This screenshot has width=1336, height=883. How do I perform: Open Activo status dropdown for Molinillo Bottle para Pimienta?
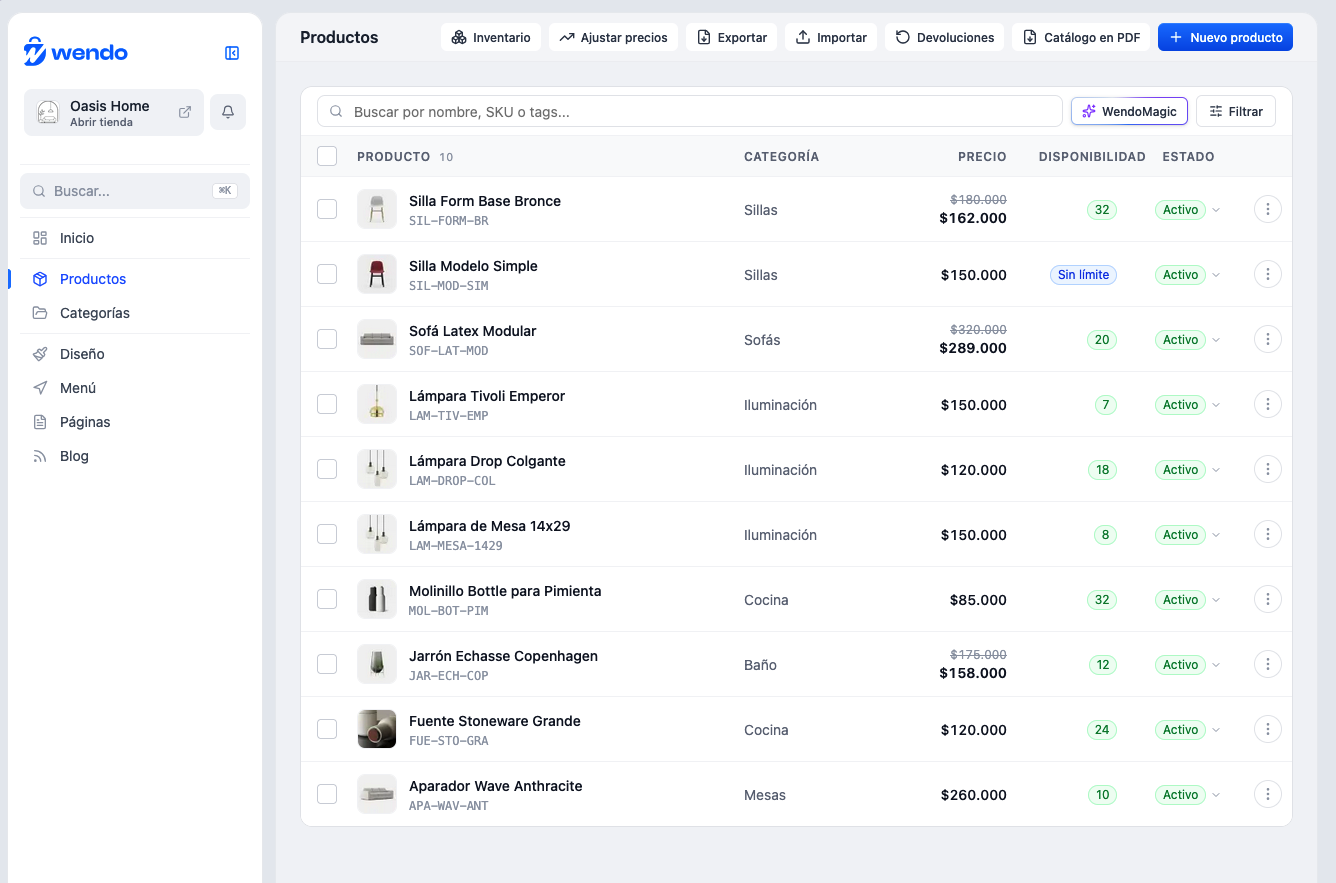(x=1188, y=600)
